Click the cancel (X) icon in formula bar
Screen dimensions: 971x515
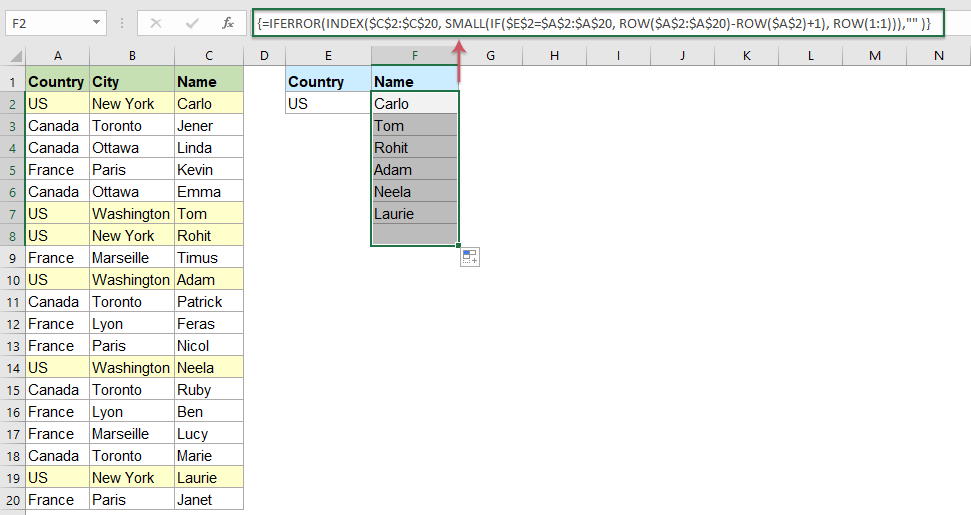click(x=156, y=24)
